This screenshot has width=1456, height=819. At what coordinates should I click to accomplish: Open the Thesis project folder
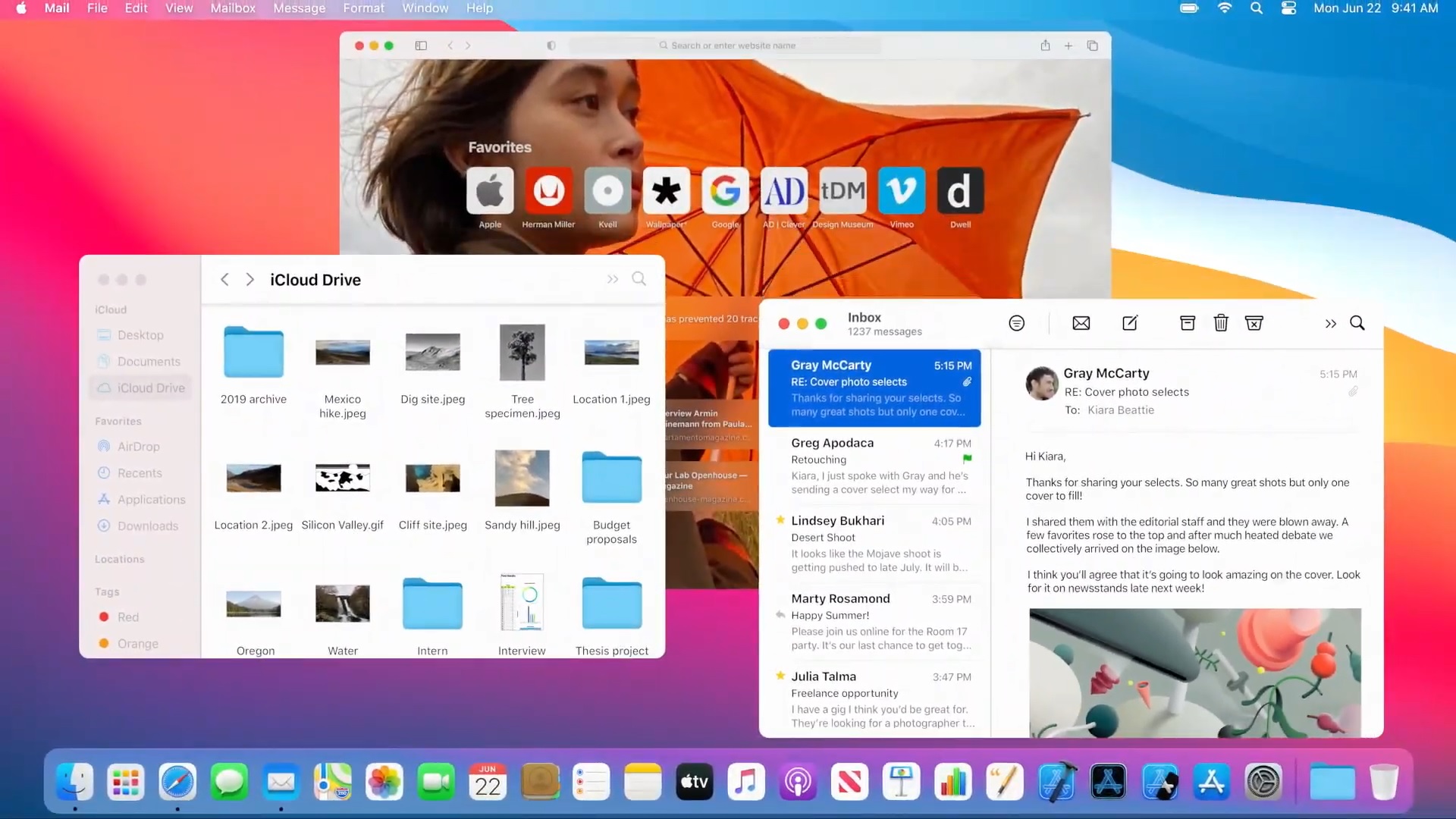point(611,604)
